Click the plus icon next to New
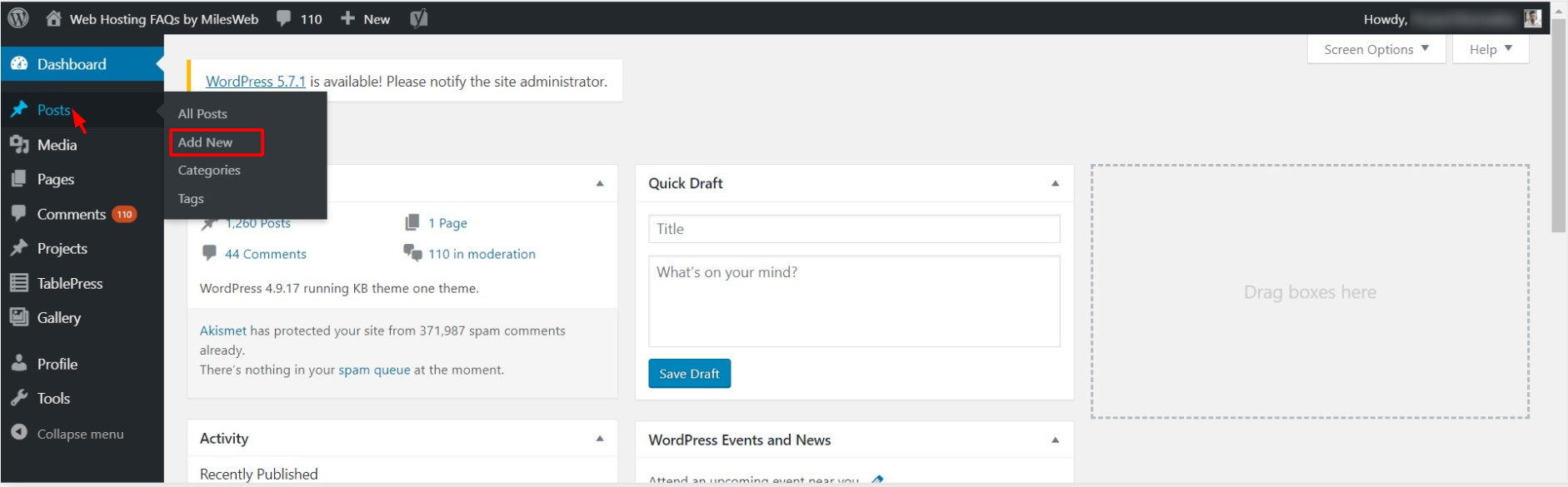This screenshot has width=1568, height=487. tap(347, 18)
